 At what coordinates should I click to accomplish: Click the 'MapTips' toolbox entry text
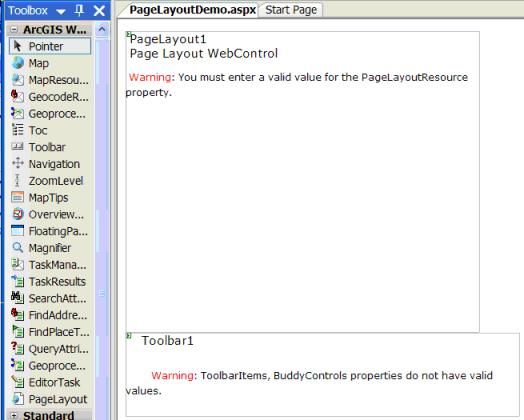pyautogui.click(x=48, y=198)
